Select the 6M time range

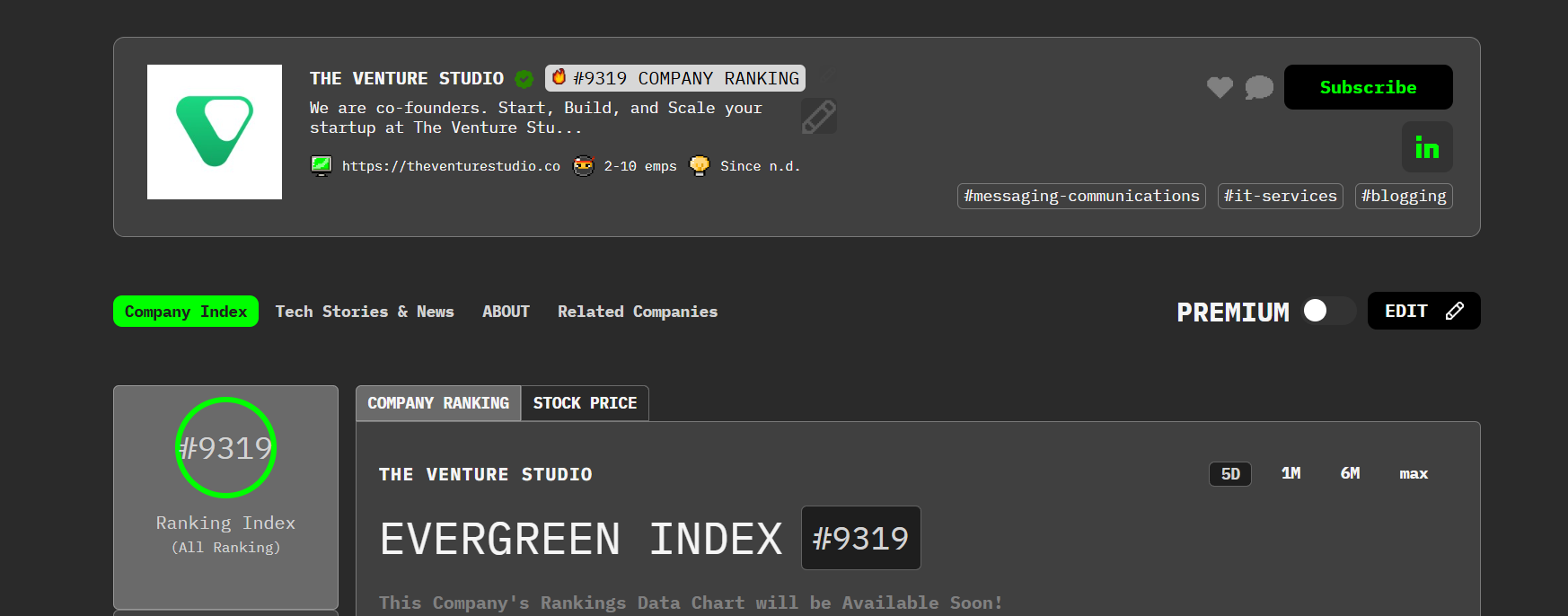[1350, 473]
